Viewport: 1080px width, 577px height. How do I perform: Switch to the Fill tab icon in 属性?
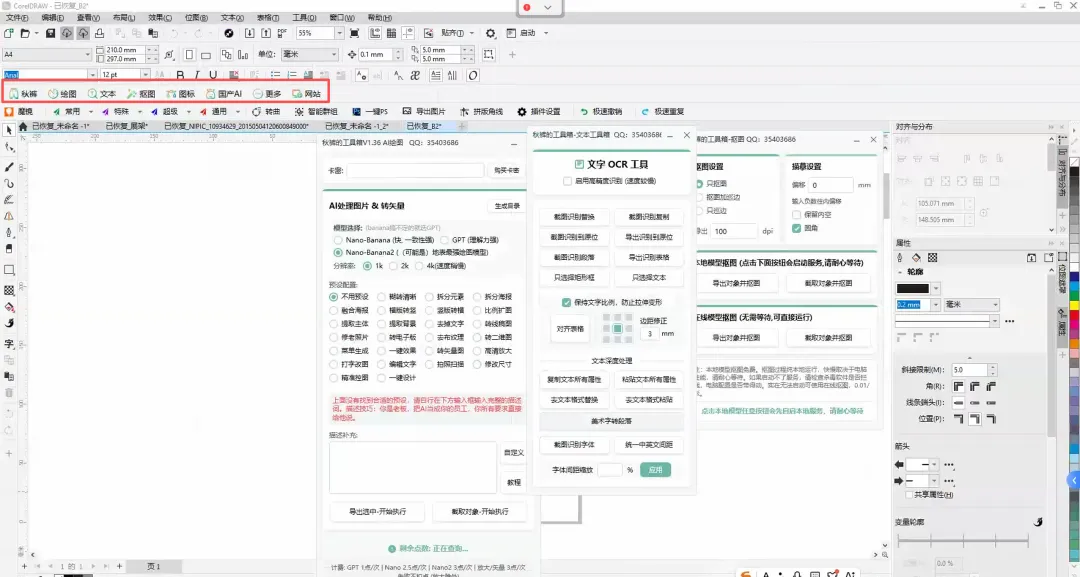coord(916,258)
